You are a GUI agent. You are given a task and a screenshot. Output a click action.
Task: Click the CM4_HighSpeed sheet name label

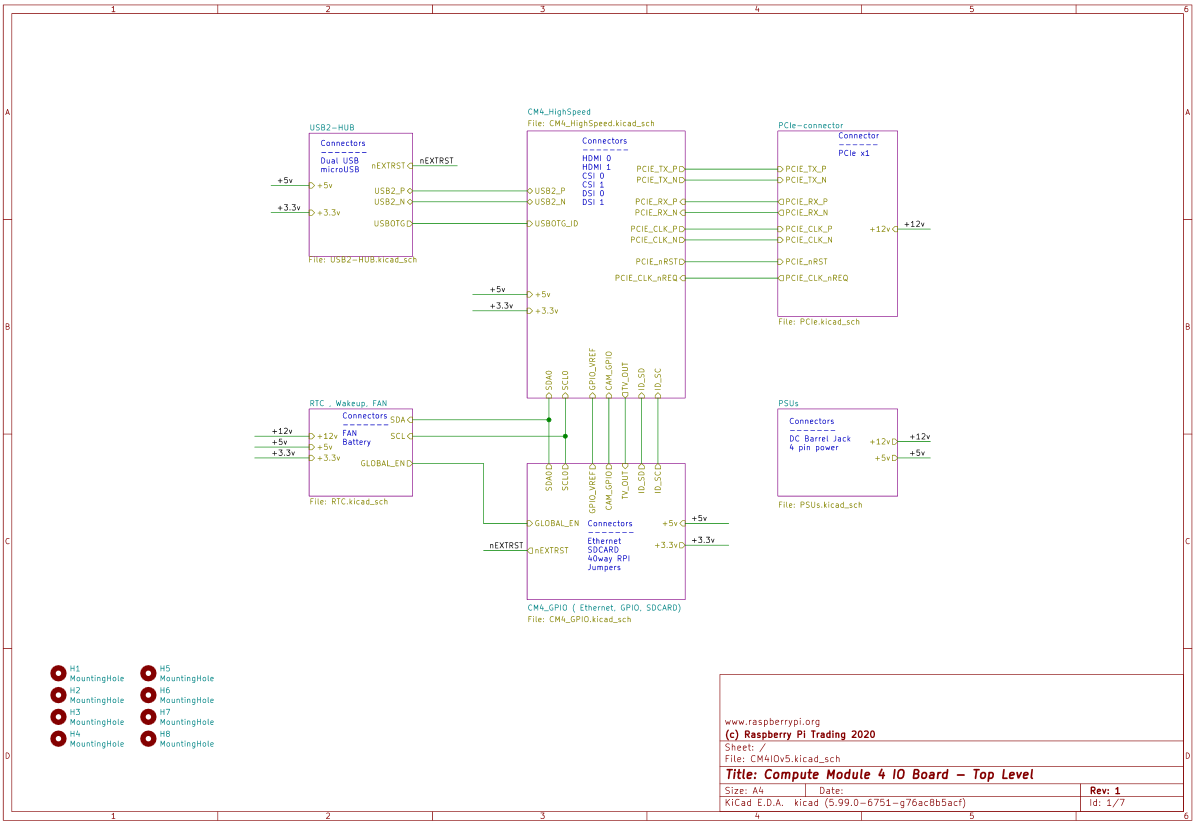coord(558,112)
